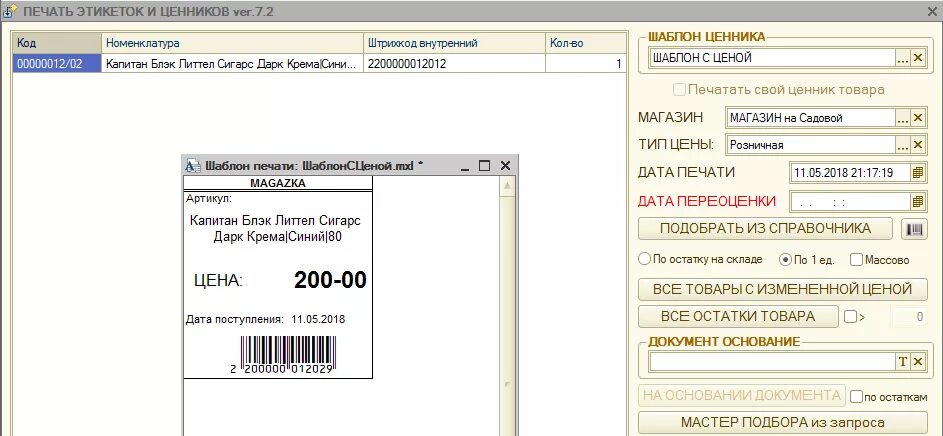
Task: Toggle the greater-than checkbox next to ВСЕ ОСТАТКИ ТОВАРА
Action: click(x=850, y=316)
